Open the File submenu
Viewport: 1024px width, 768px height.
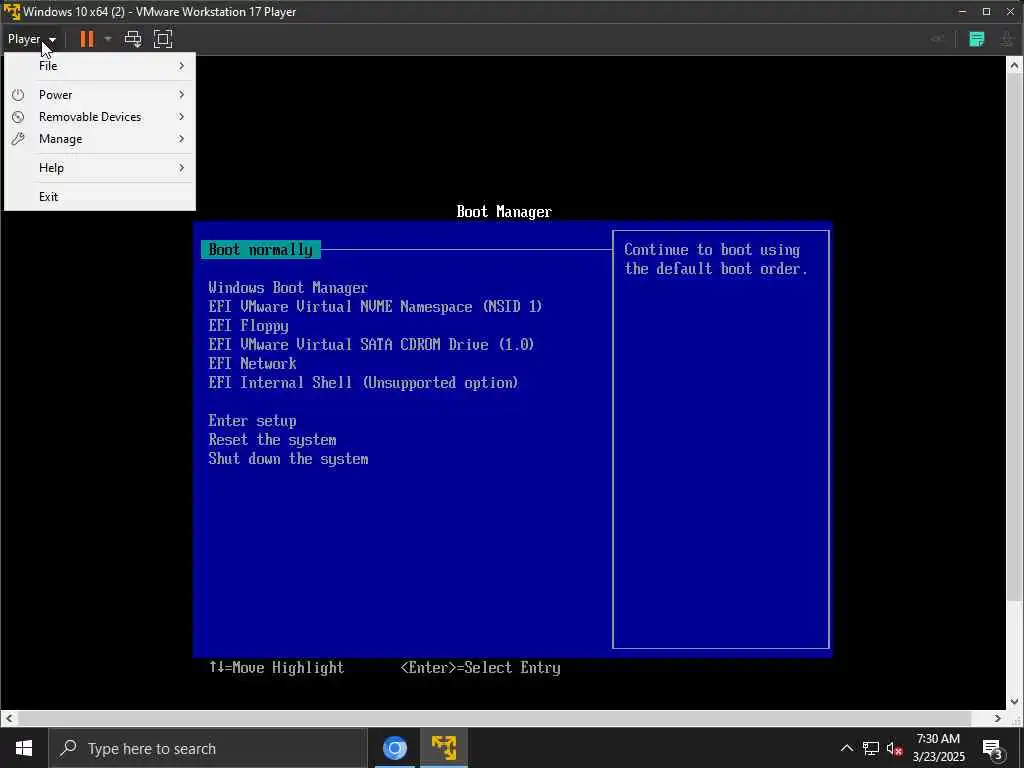[100, 66]
